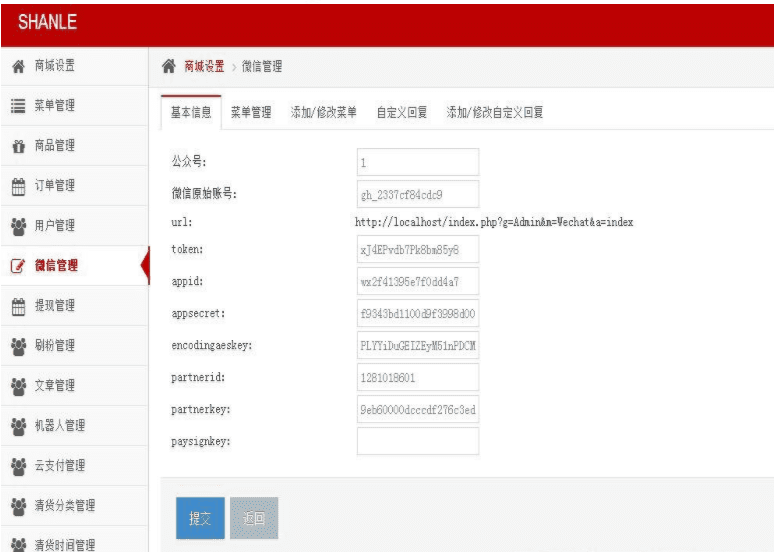Click the paysignkey: label

coord(201,441)
